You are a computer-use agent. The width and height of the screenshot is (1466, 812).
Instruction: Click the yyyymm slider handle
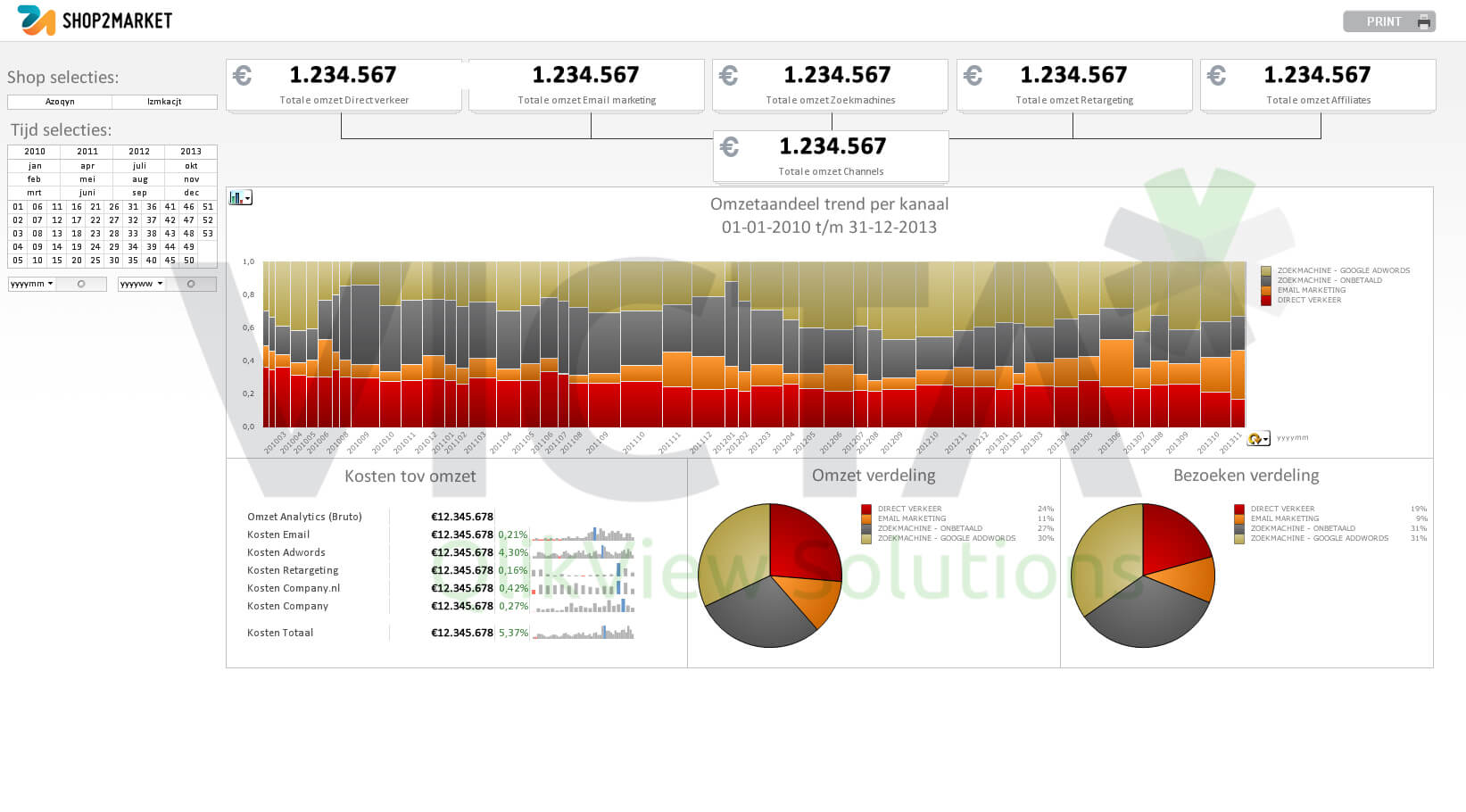point(81,284)
